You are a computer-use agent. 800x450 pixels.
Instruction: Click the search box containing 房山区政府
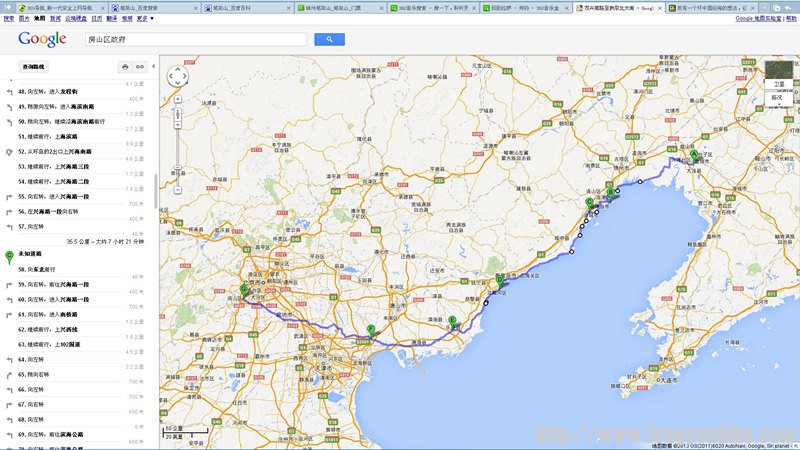[194, 39]
